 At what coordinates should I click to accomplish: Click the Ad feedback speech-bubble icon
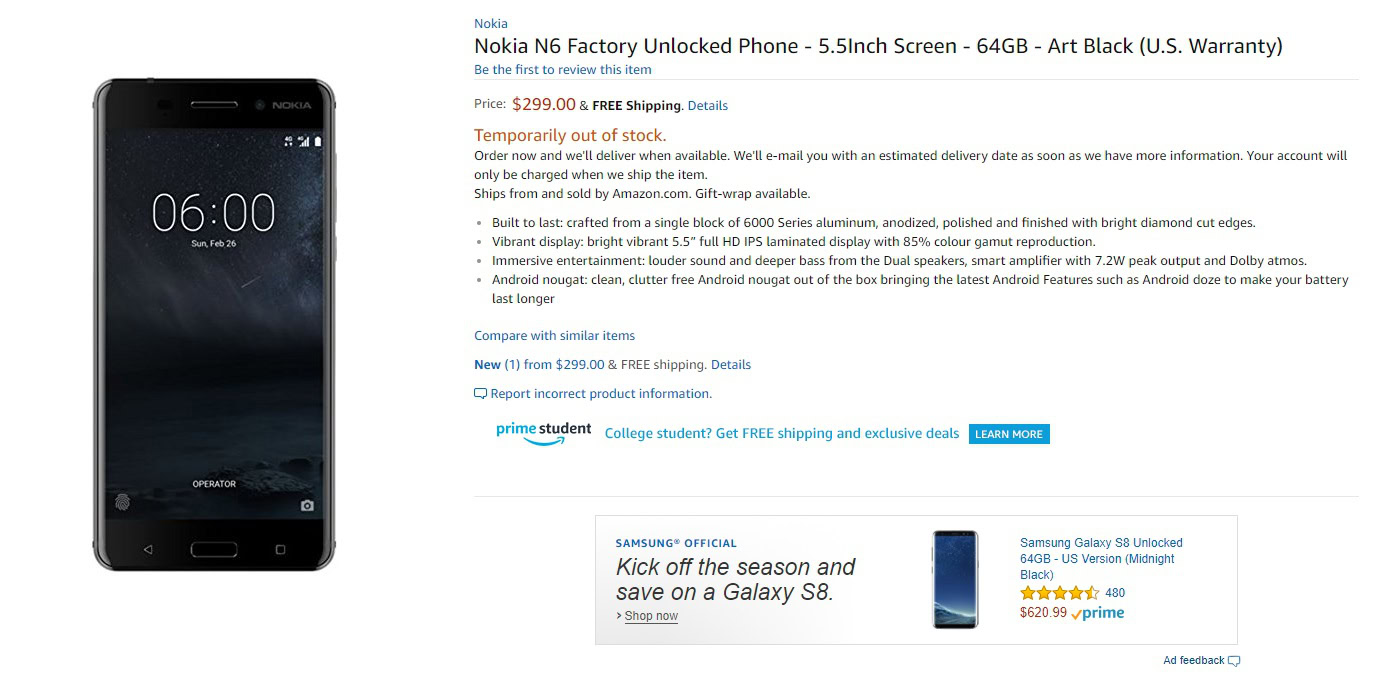1234,661
